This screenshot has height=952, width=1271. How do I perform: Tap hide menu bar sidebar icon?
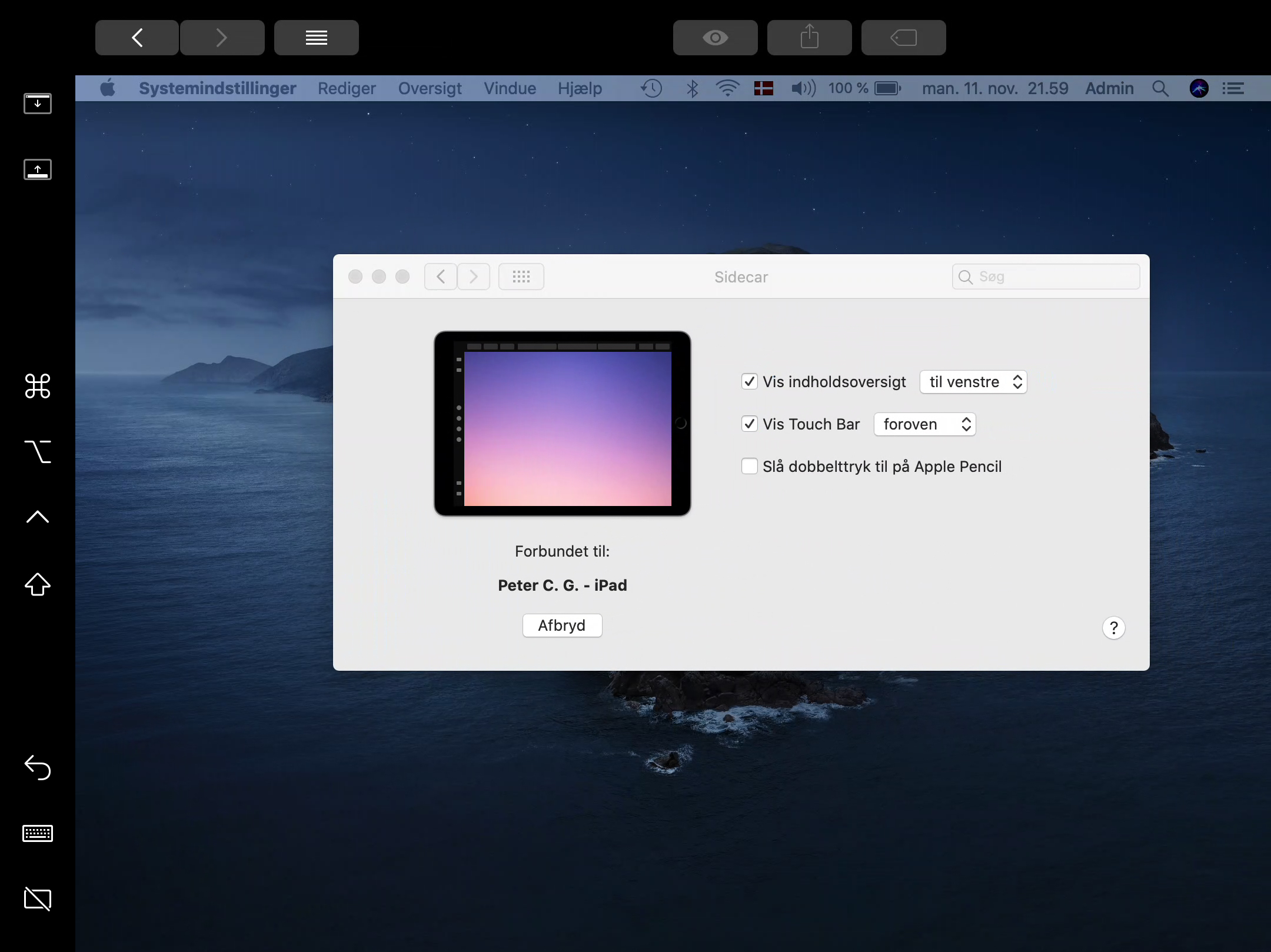click(38, 104)
